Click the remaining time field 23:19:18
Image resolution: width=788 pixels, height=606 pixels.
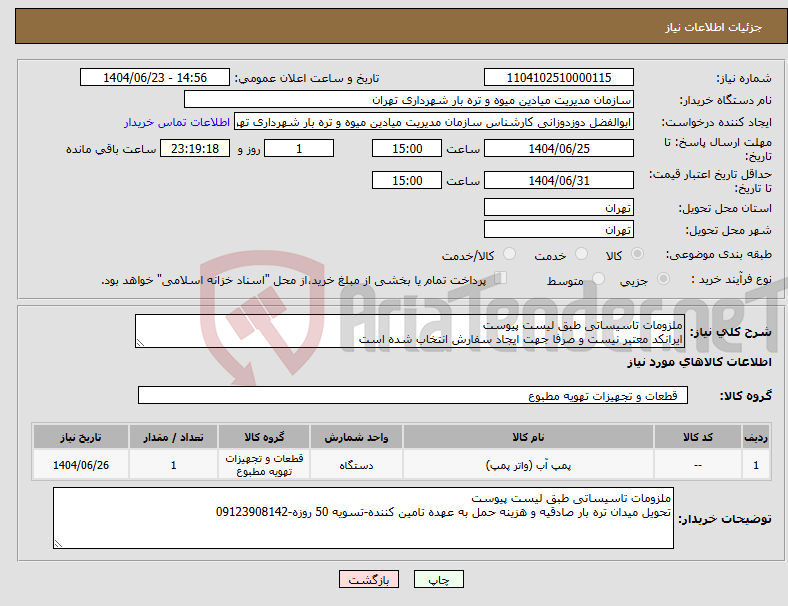click(x=195, y=148)
